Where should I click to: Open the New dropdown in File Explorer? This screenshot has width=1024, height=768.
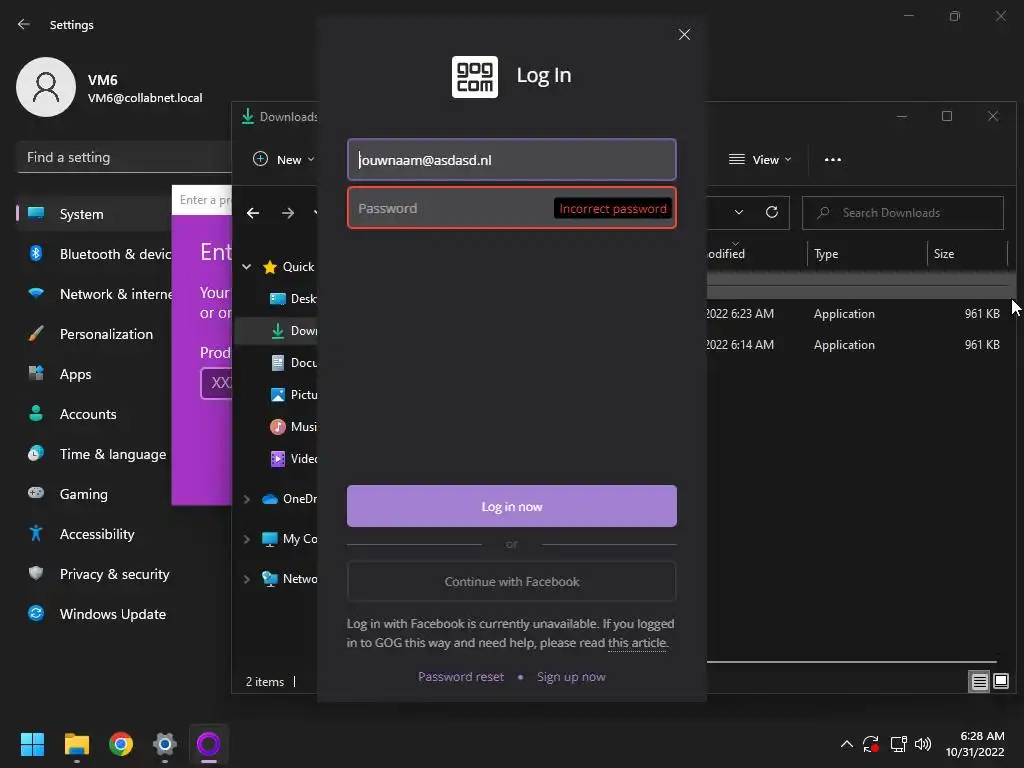(283, 159)
